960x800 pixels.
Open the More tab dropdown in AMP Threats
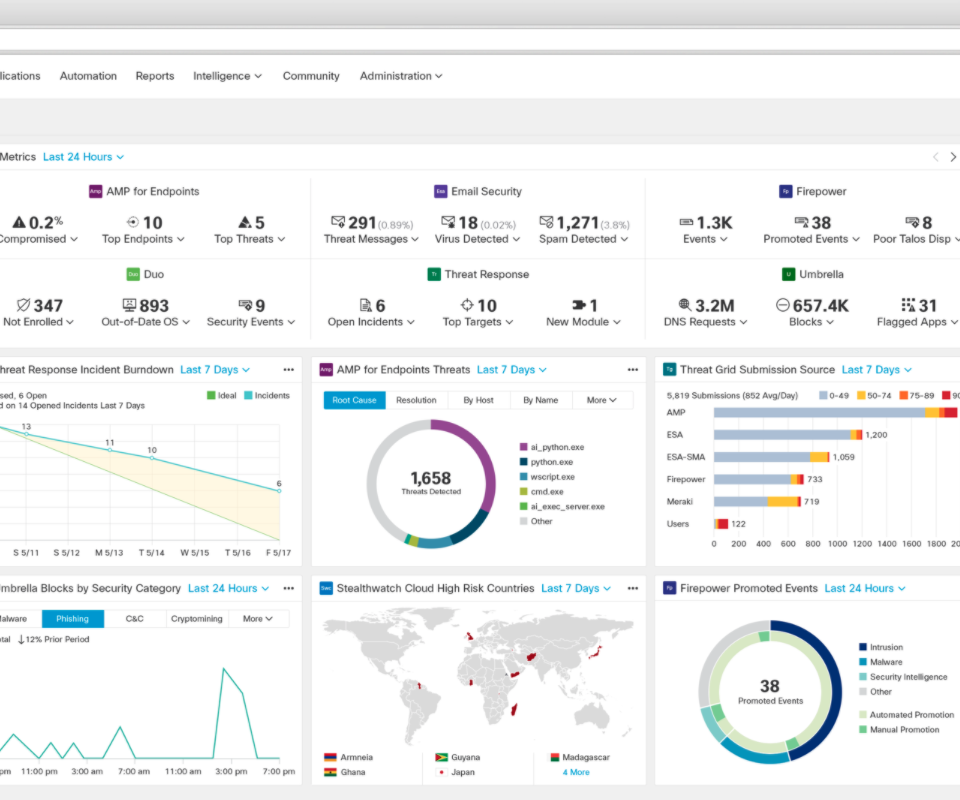tap(602, 400)
